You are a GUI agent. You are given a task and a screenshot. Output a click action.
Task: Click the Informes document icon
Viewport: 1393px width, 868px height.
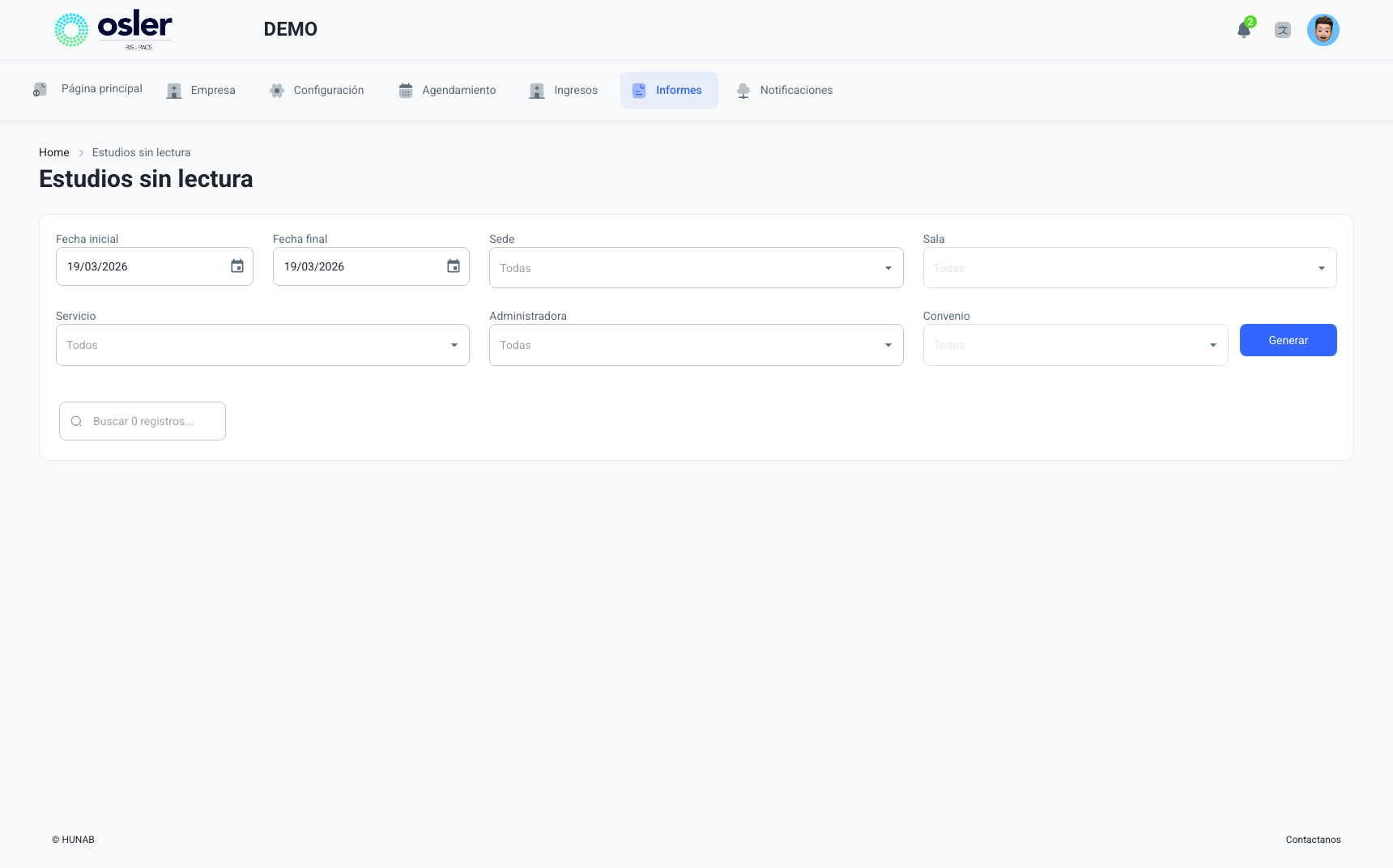pos(639,91)
